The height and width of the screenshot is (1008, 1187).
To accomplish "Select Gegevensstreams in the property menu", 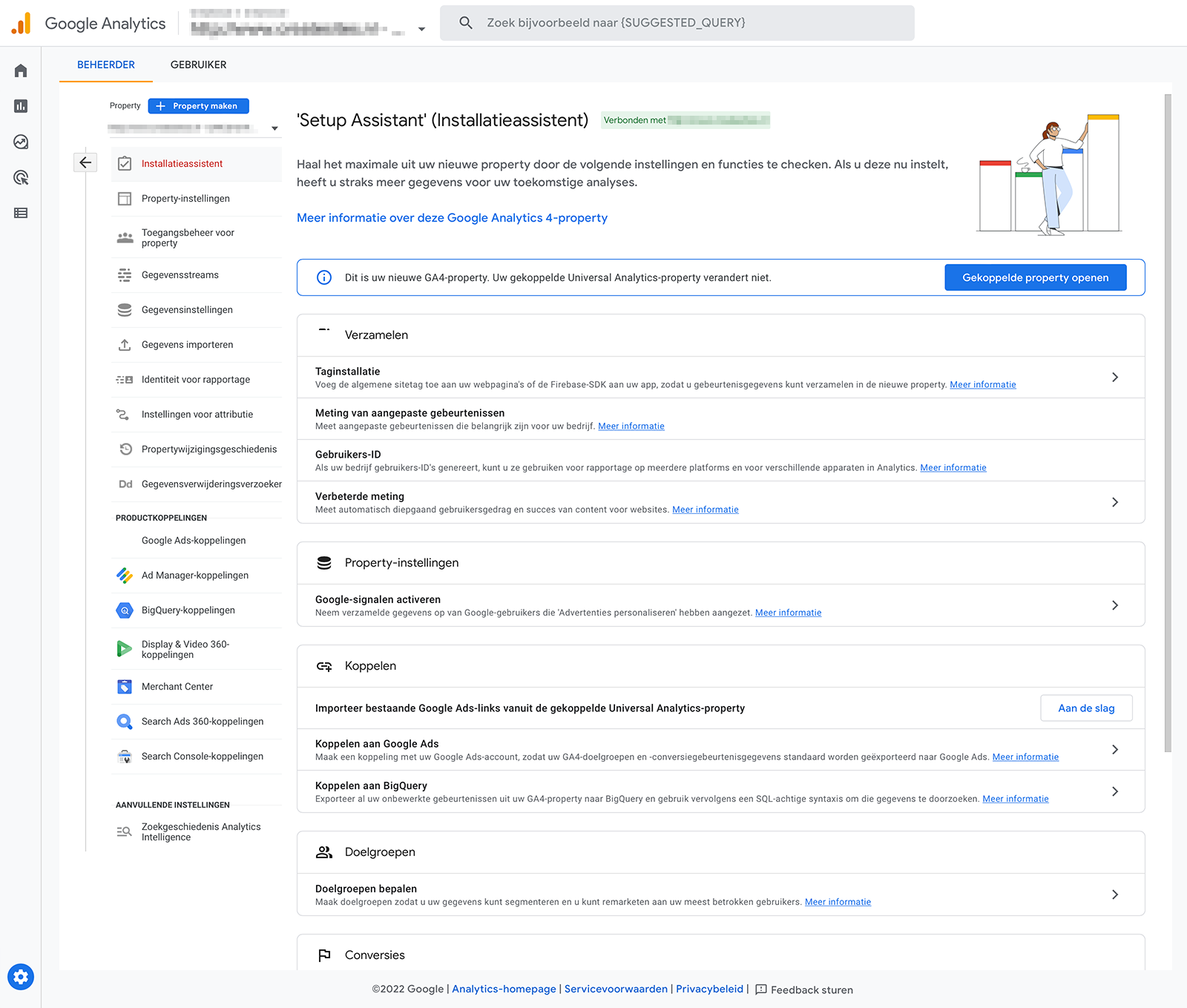I will (197, 275).
